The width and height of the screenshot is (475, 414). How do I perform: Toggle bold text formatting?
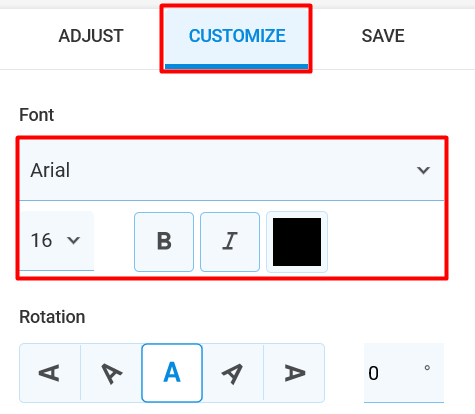click(164, 242)
